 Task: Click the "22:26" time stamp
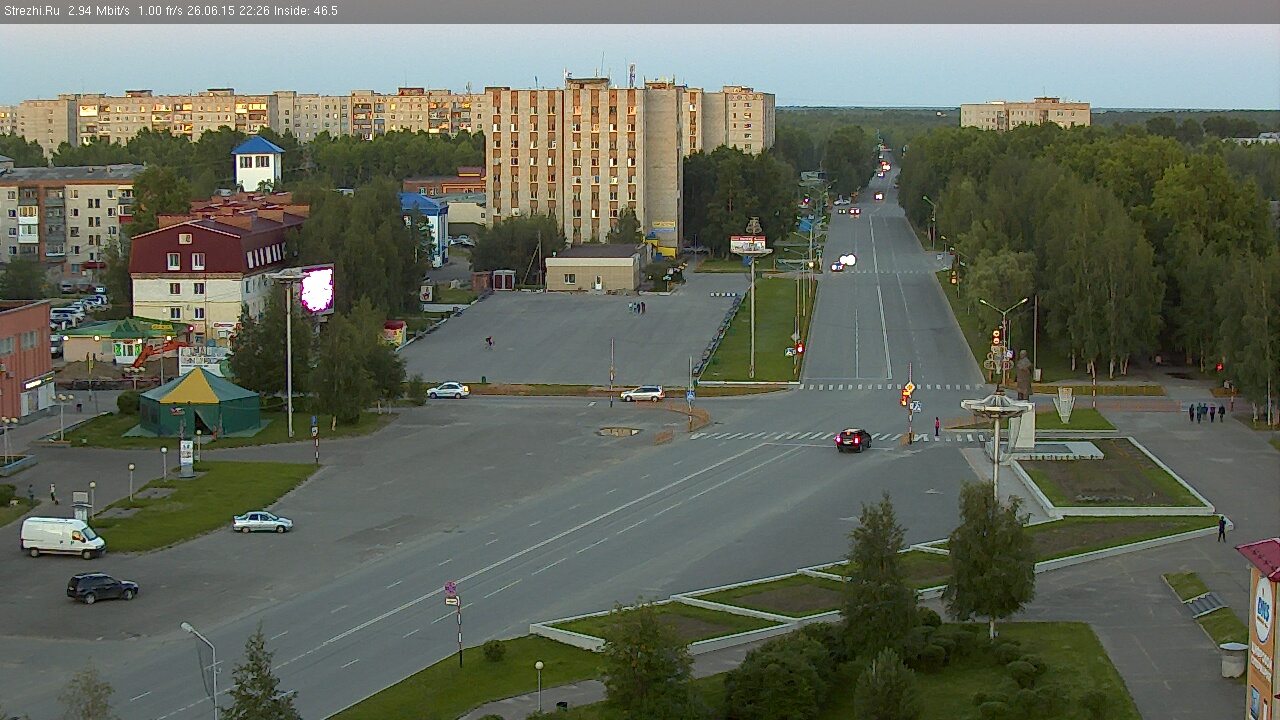[x=254, y=11]
